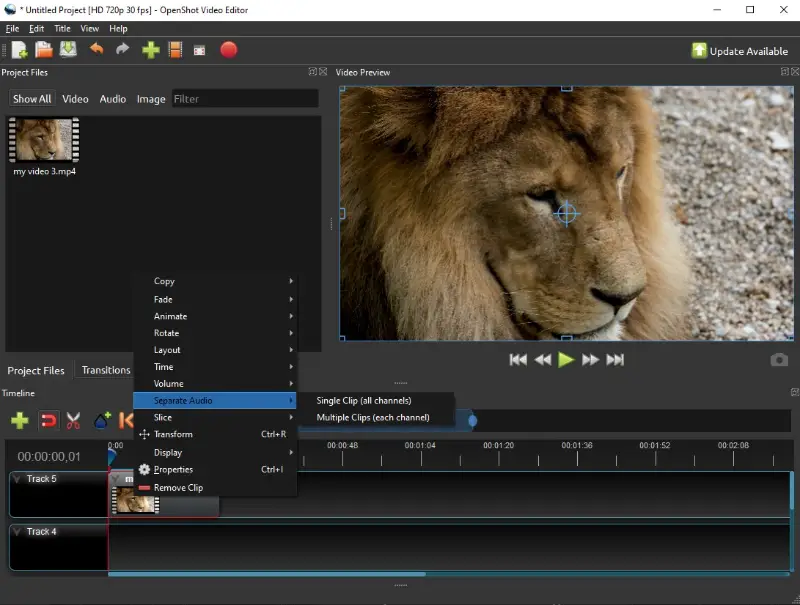The height and width of the screenshot is (605, 800).
Task: Open the Help menu
Action: 118,29
